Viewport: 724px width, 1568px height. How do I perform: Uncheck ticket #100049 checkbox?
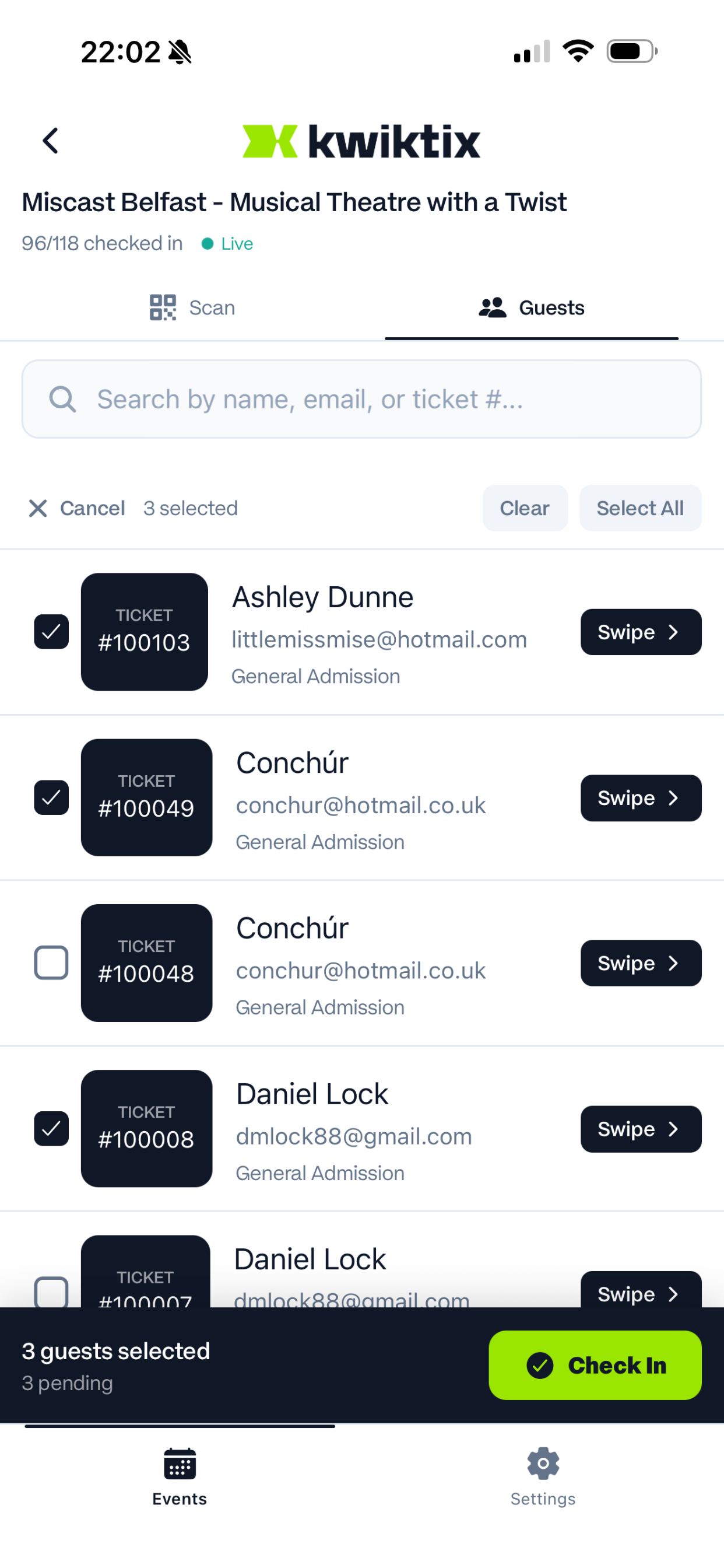coord(51,797)
